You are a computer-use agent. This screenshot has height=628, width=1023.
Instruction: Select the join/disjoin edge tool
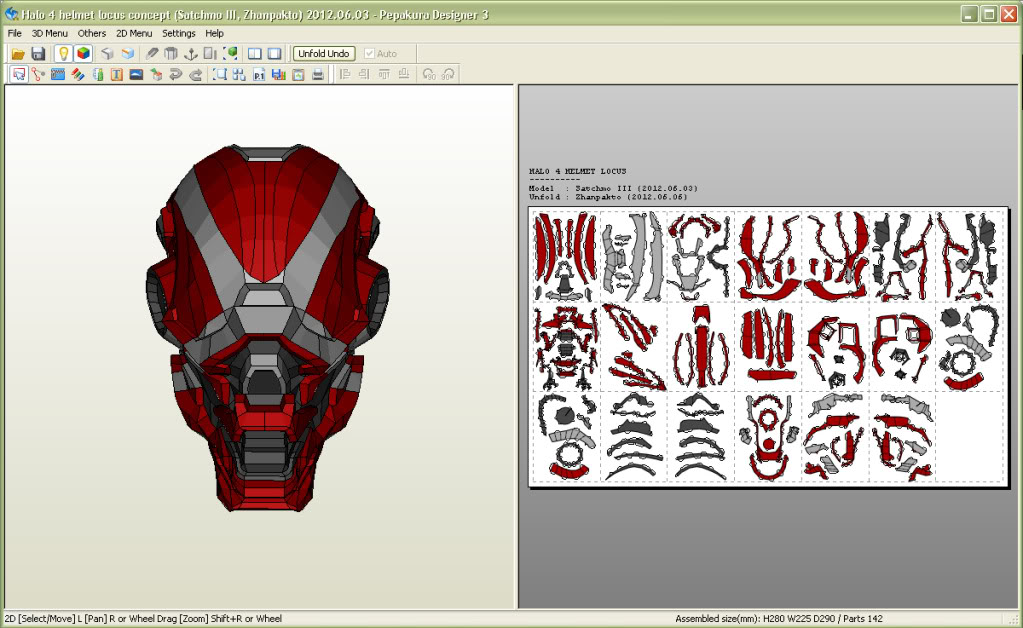(38, 74)
